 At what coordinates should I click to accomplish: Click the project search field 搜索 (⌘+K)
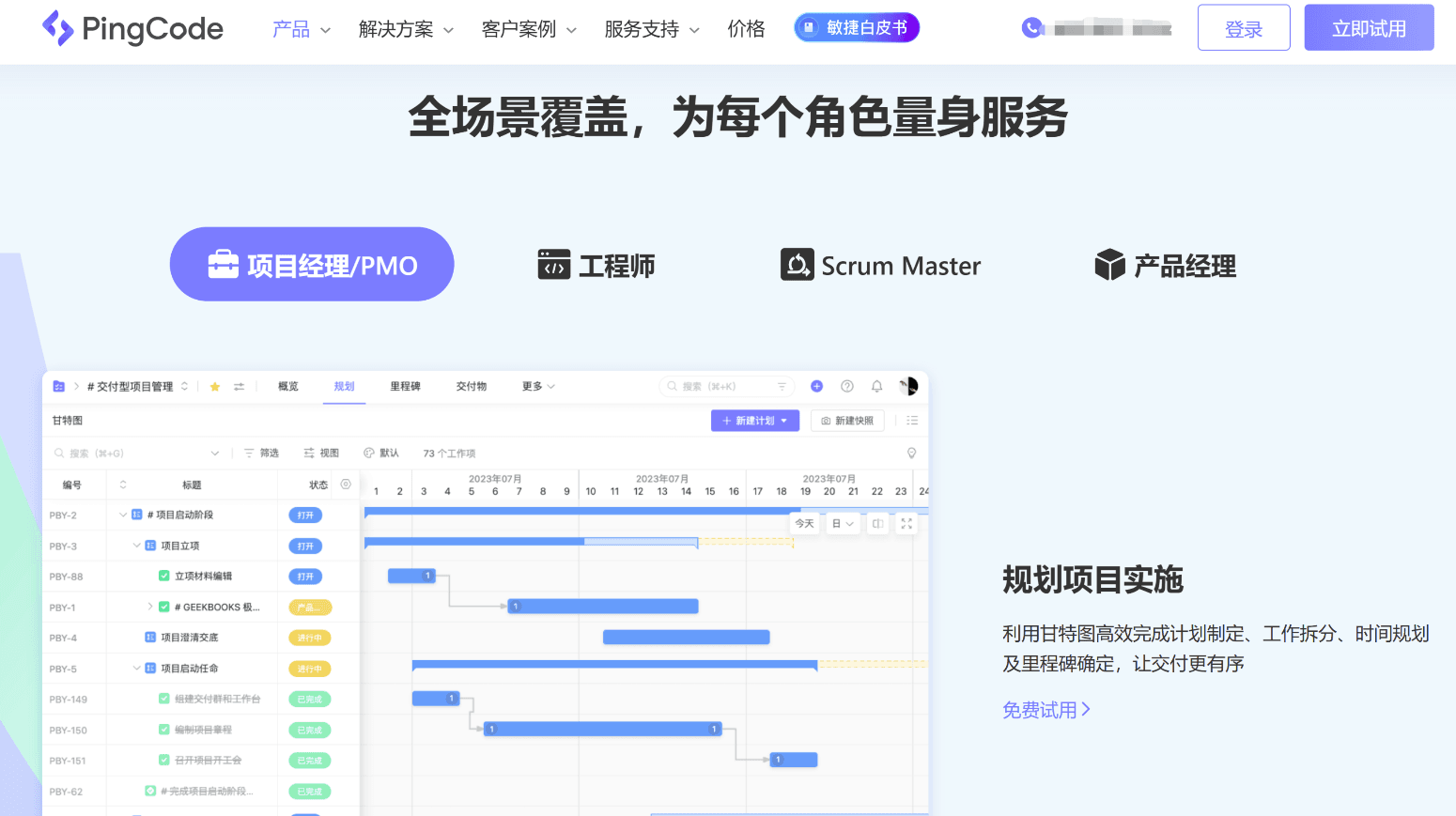click(x=727, y=387)
